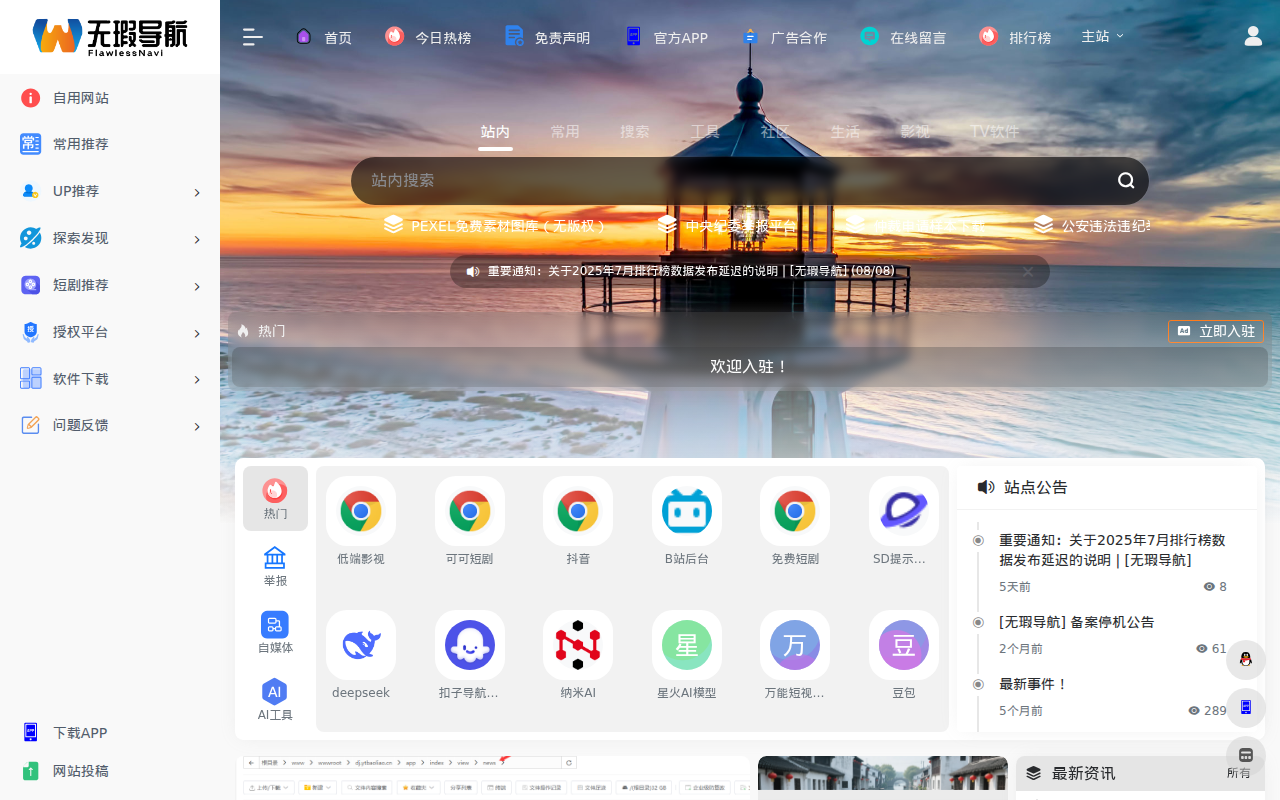Viewport: 1280px width, 800px height.
Task: Expand the UP推荐 sidebar menu
Action: pos(110,191)
